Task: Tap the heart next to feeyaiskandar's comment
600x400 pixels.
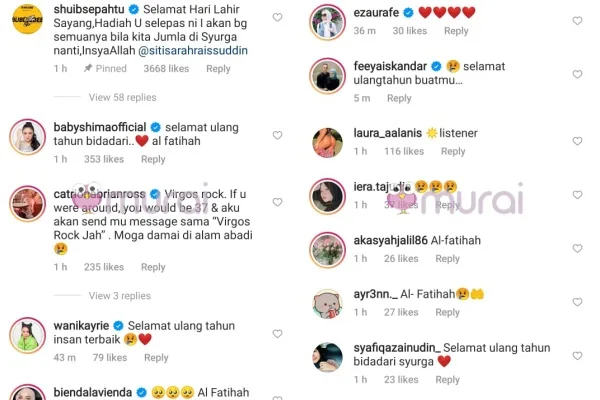Action: (x=577, y=74)
